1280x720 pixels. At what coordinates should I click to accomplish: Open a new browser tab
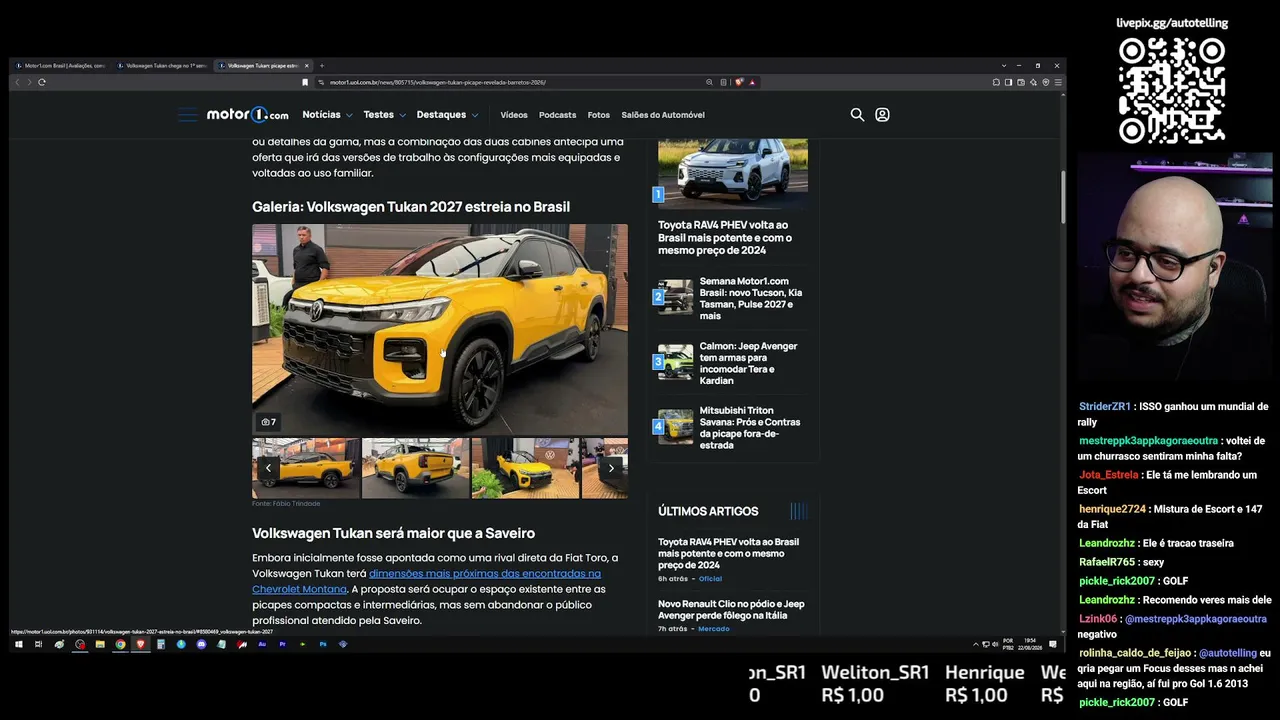point(321,66)
